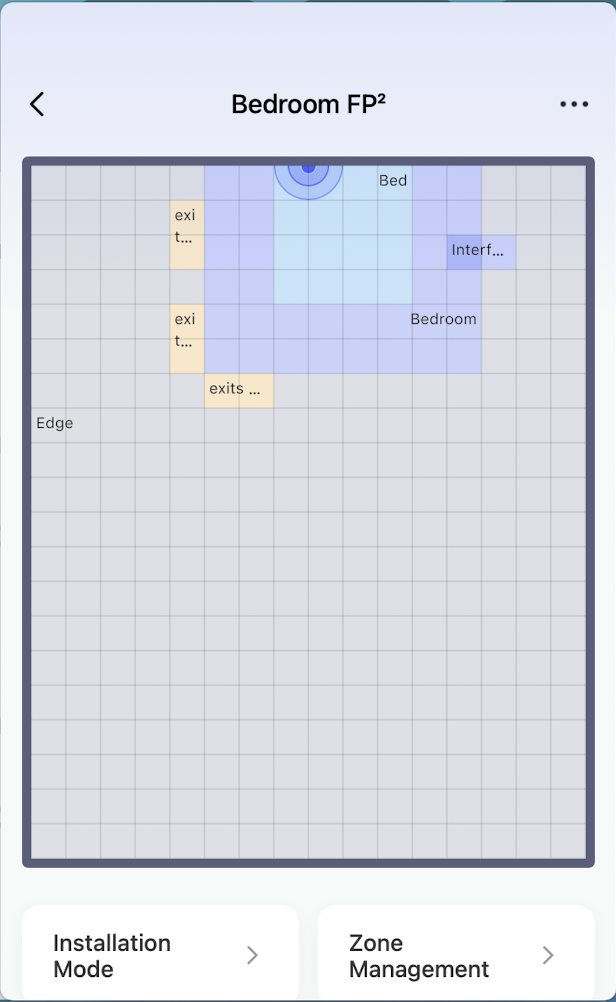Select the Bed zone label
The image size is (616, 1002).
point(393,181)
